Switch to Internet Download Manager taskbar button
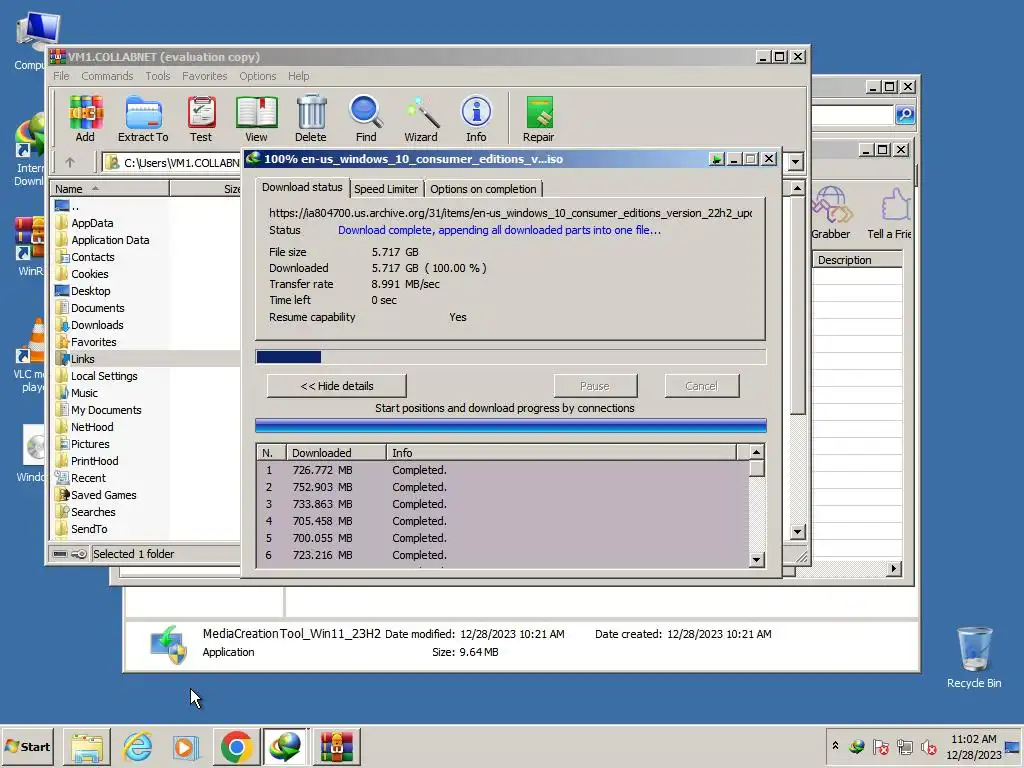Screen dimensions: 1024x768 [x=285, y=746]
